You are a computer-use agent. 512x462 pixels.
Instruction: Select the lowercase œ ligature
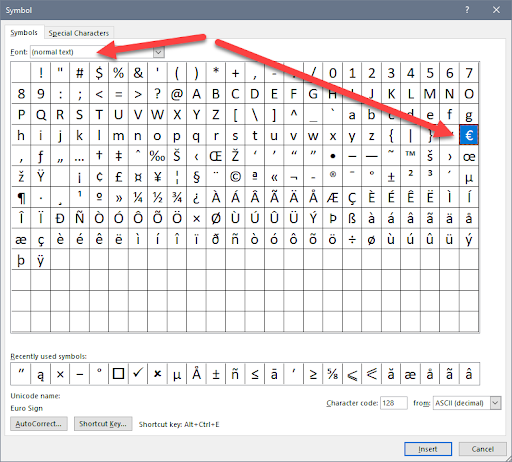[469, 156]
